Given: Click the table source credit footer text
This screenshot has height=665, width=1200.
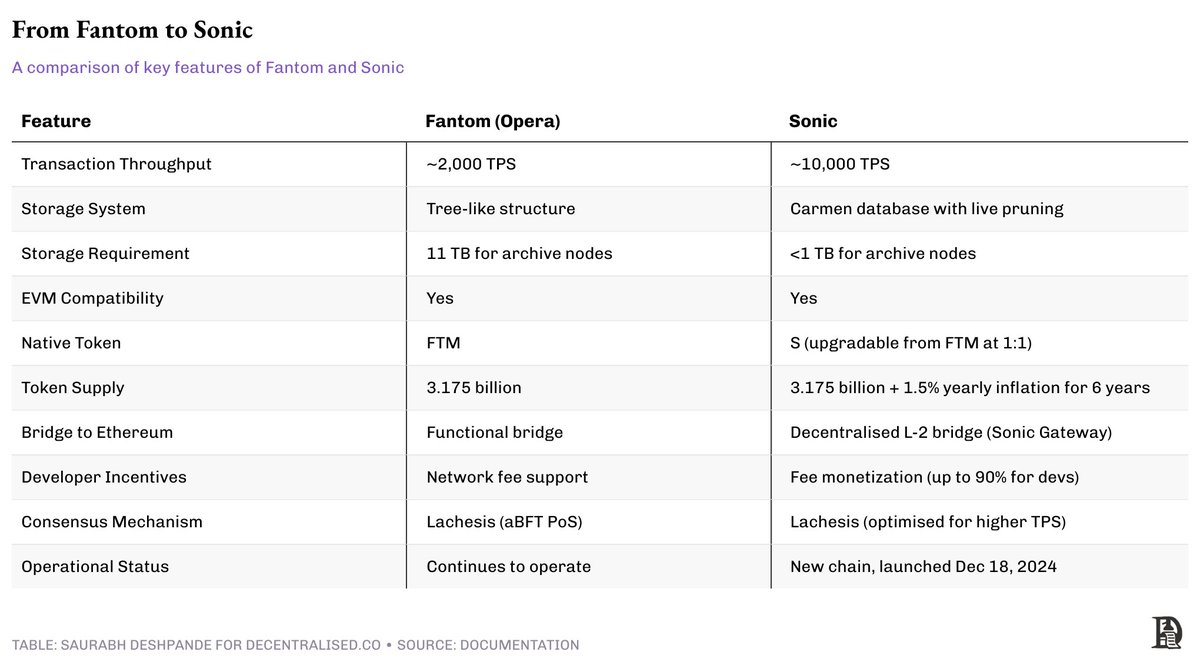Looking at the screenshot, I should (x=295, y=645).
